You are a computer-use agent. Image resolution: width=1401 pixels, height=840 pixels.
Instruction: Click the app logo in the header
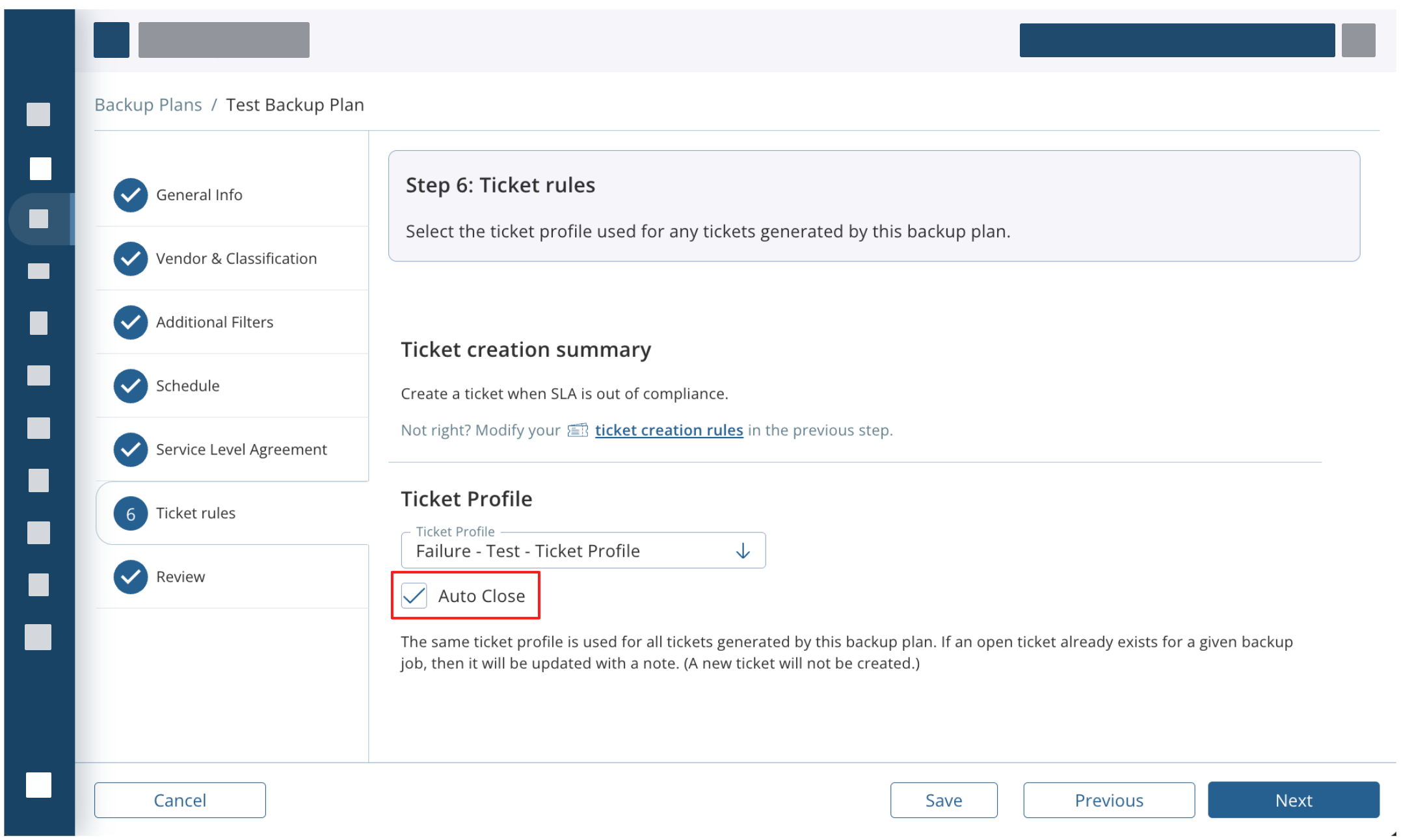point(111,40)
